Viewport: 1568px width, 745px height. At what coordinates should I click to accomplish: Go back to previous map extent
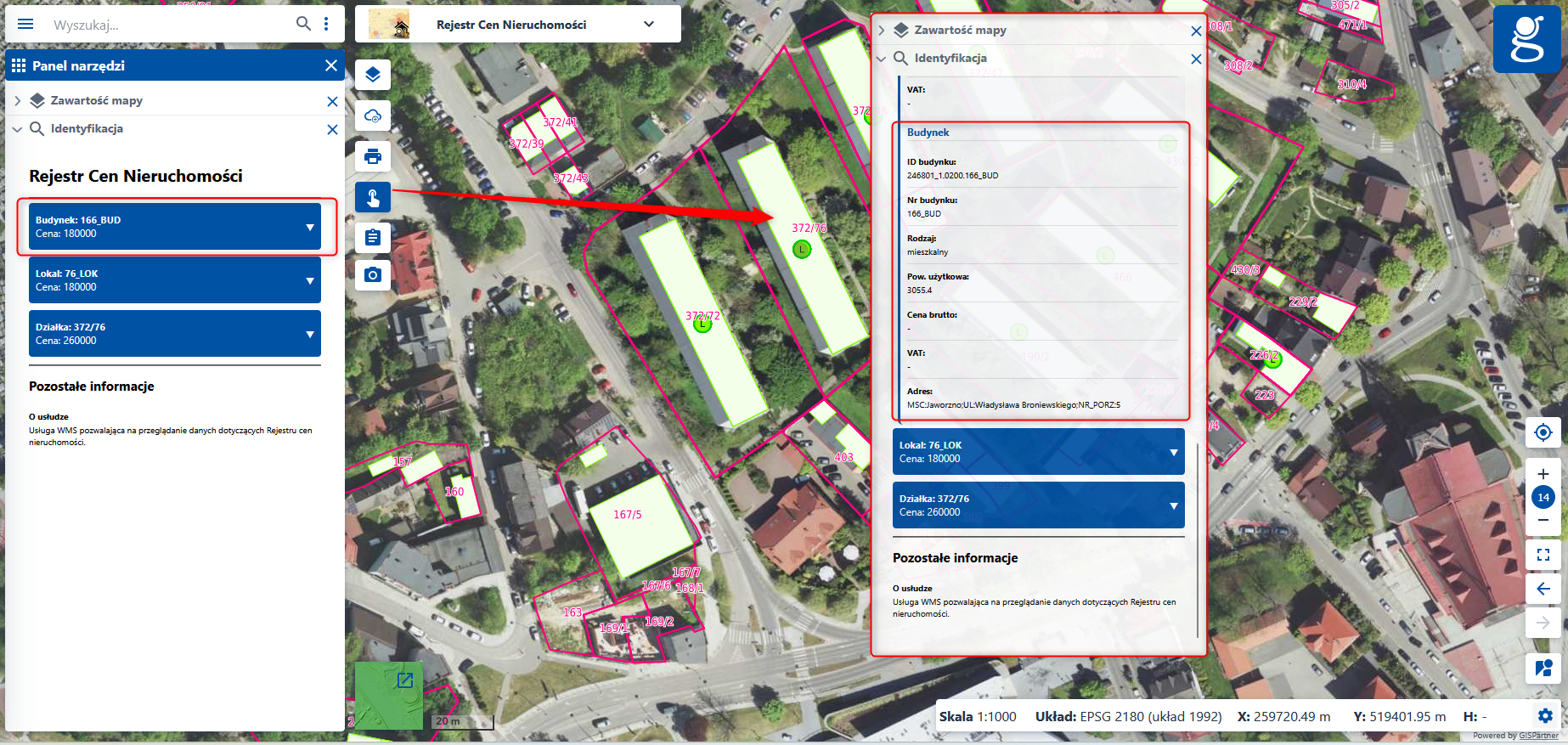(1543, 589)
